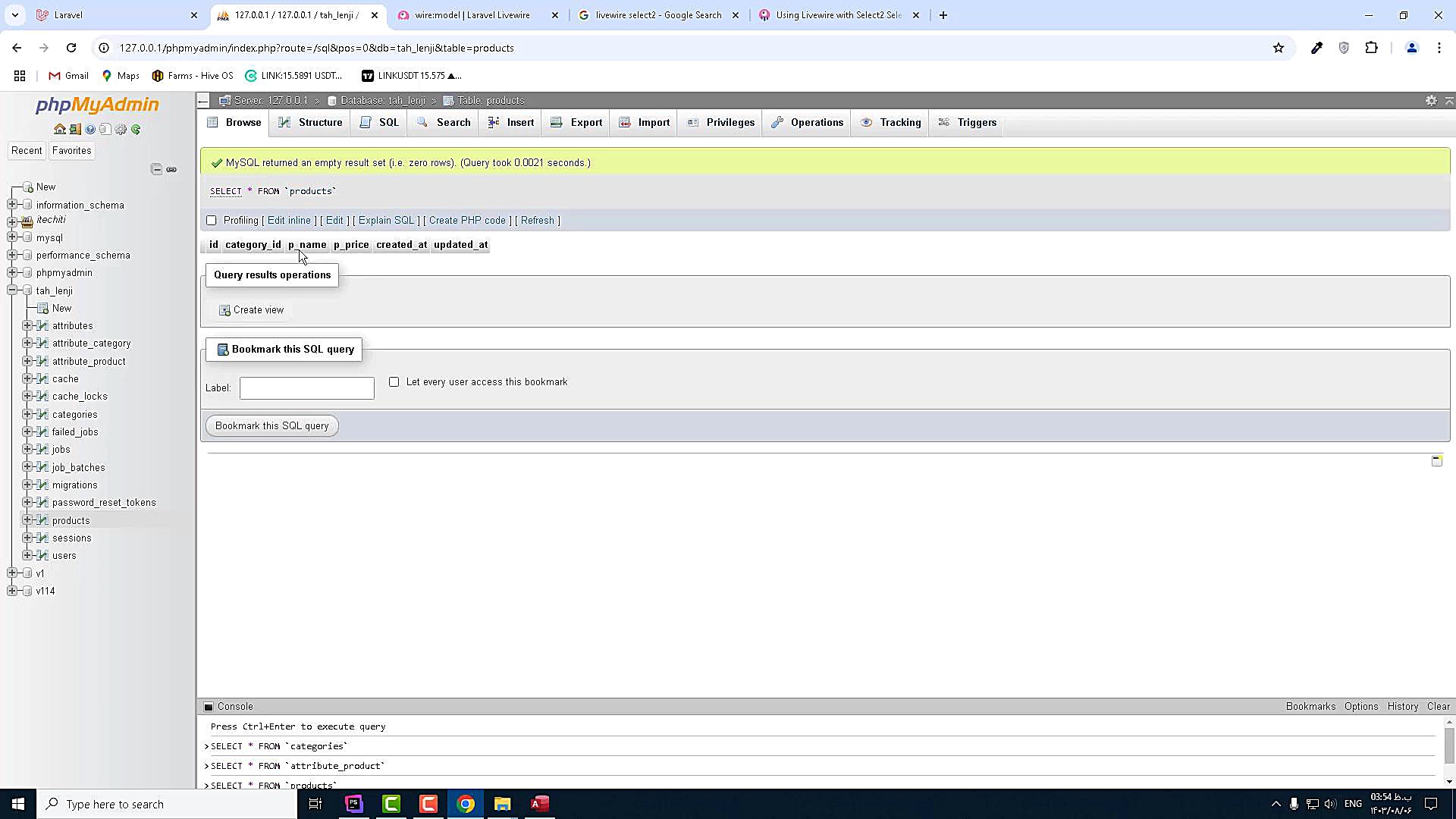Screen dimensions: 1456x819
Task: Open phpMyAdmin documentation help icon
Action: tap(90, 129)
